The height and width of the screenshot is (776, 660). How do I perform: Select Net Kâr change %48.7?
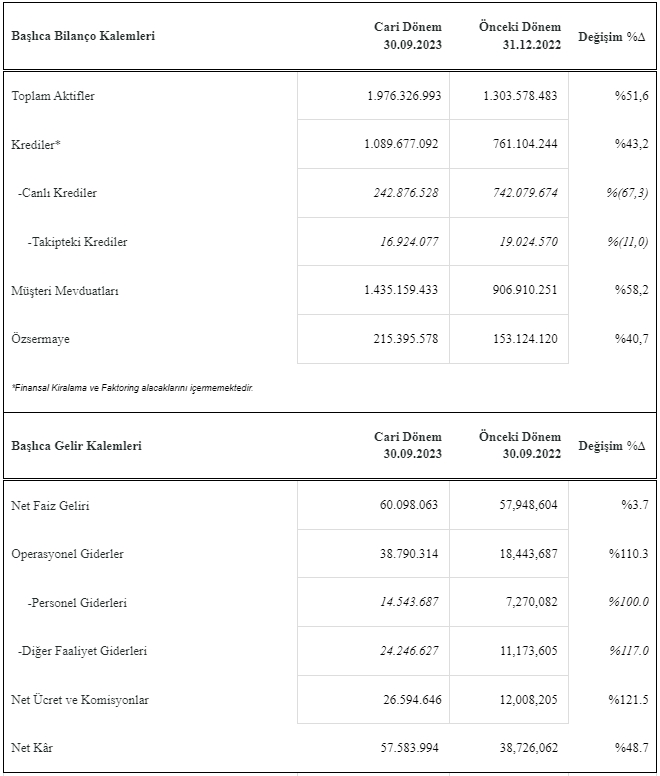631,747
